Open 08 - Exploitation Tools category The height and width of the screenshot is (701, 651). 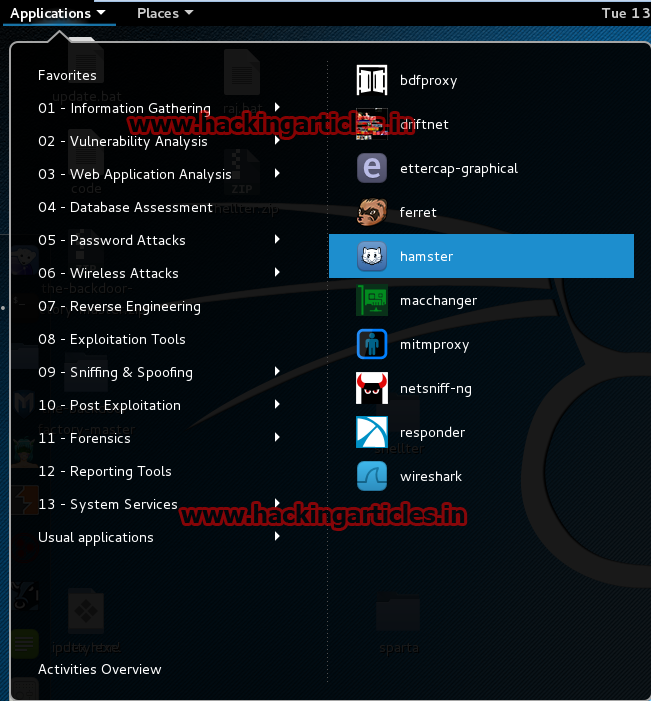pos(112,339)
